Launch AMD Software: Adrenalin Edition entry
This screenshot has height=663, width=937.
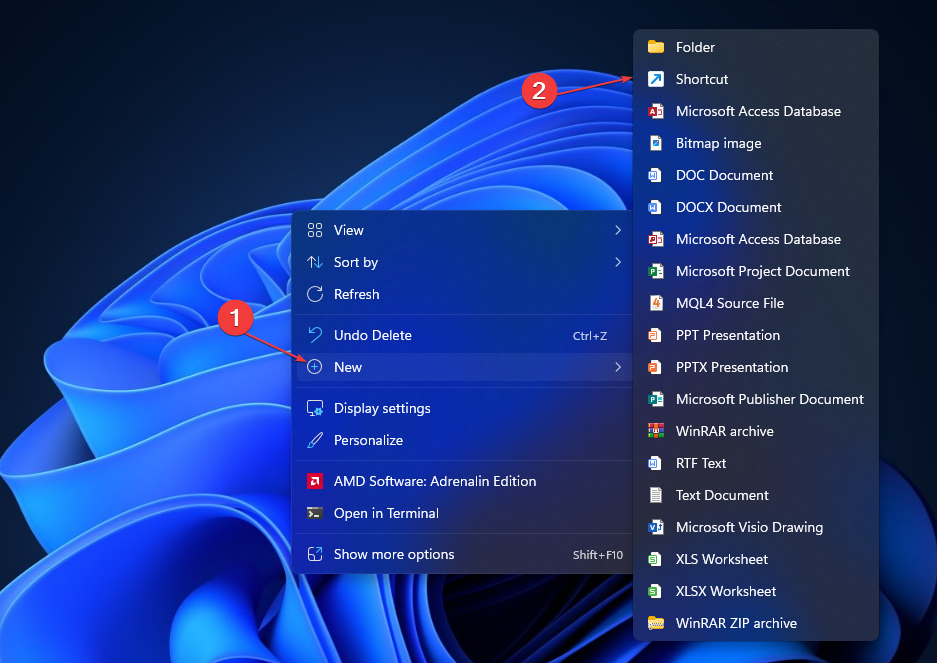(464, 481)
